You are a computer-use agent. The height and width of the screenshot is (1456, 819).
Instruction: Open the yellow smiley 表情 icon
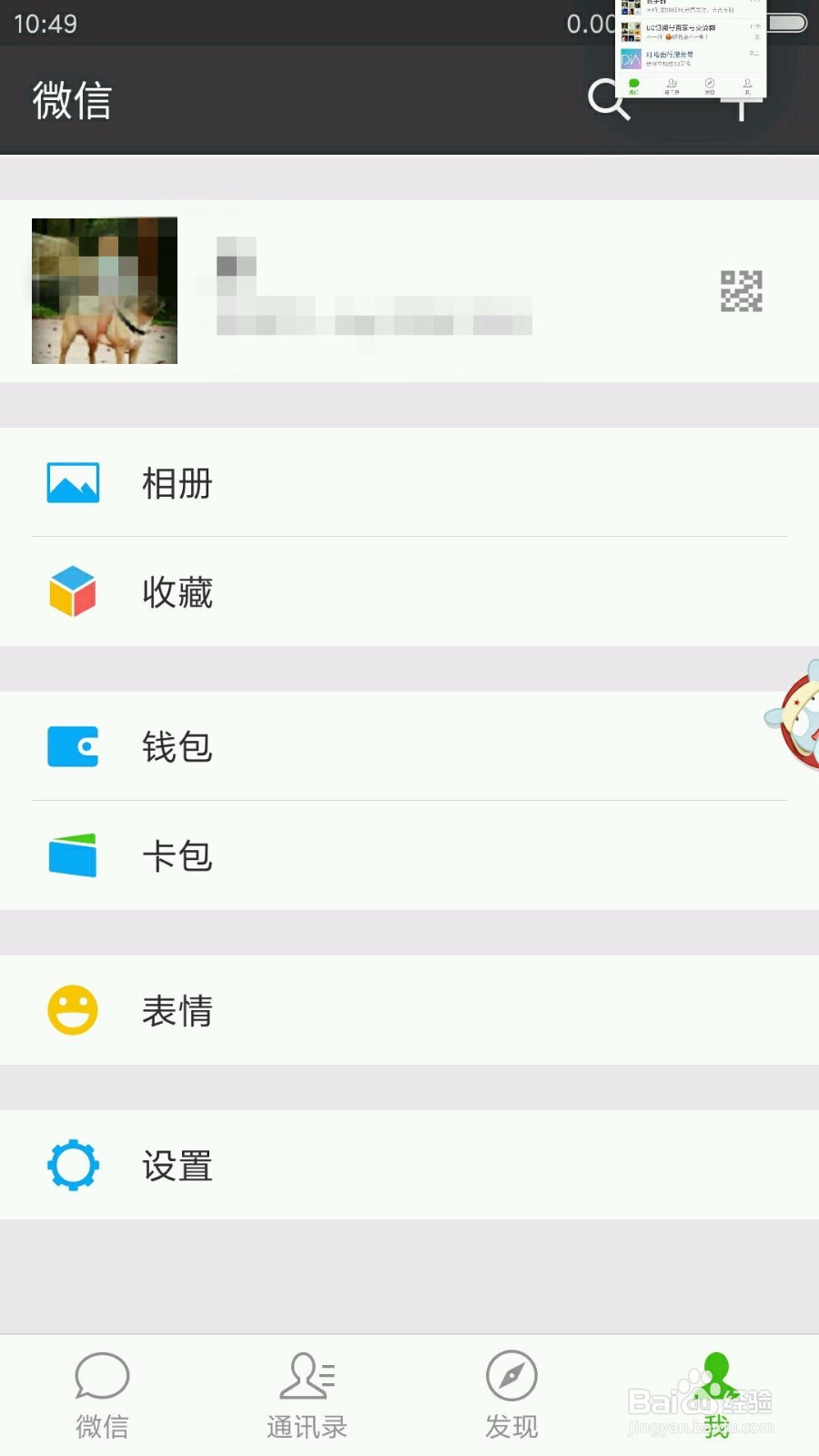click(x=73, y=1010)
